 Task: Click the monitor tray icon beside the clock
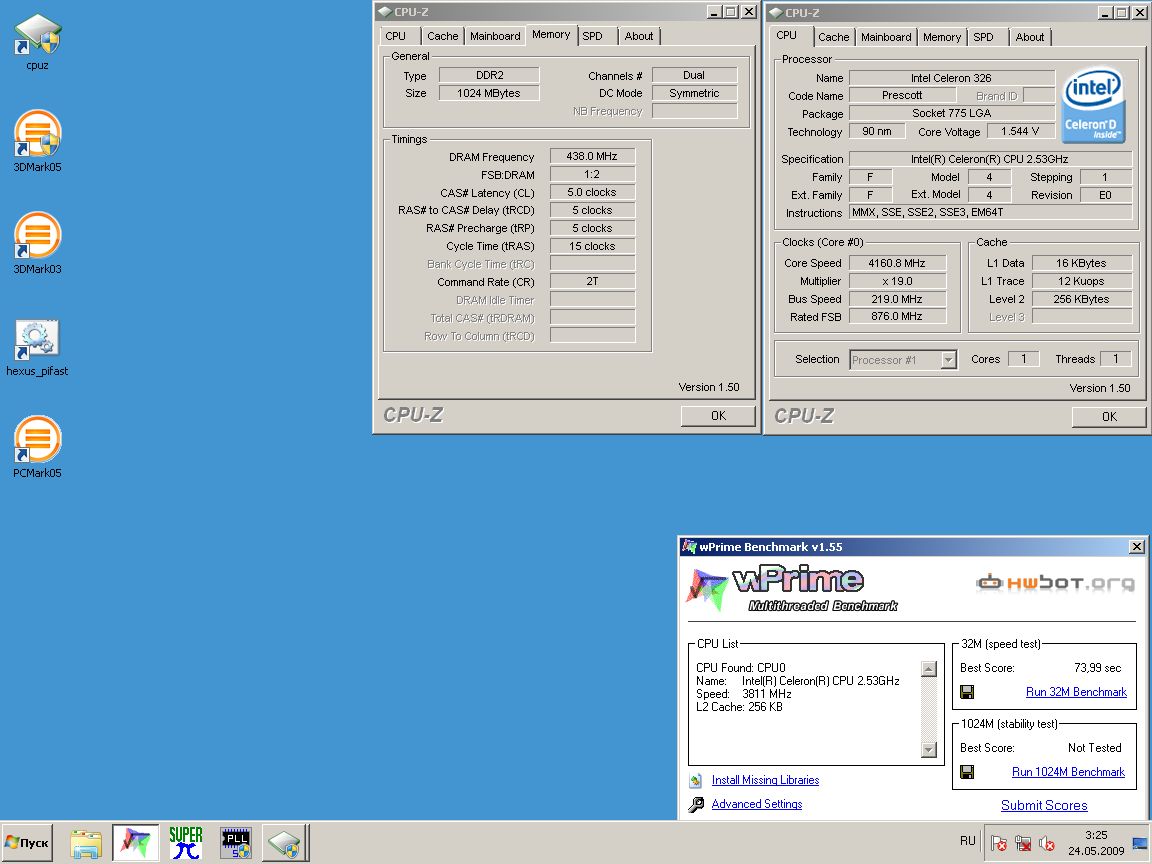pyautogui.click(x=1140, y=843)
